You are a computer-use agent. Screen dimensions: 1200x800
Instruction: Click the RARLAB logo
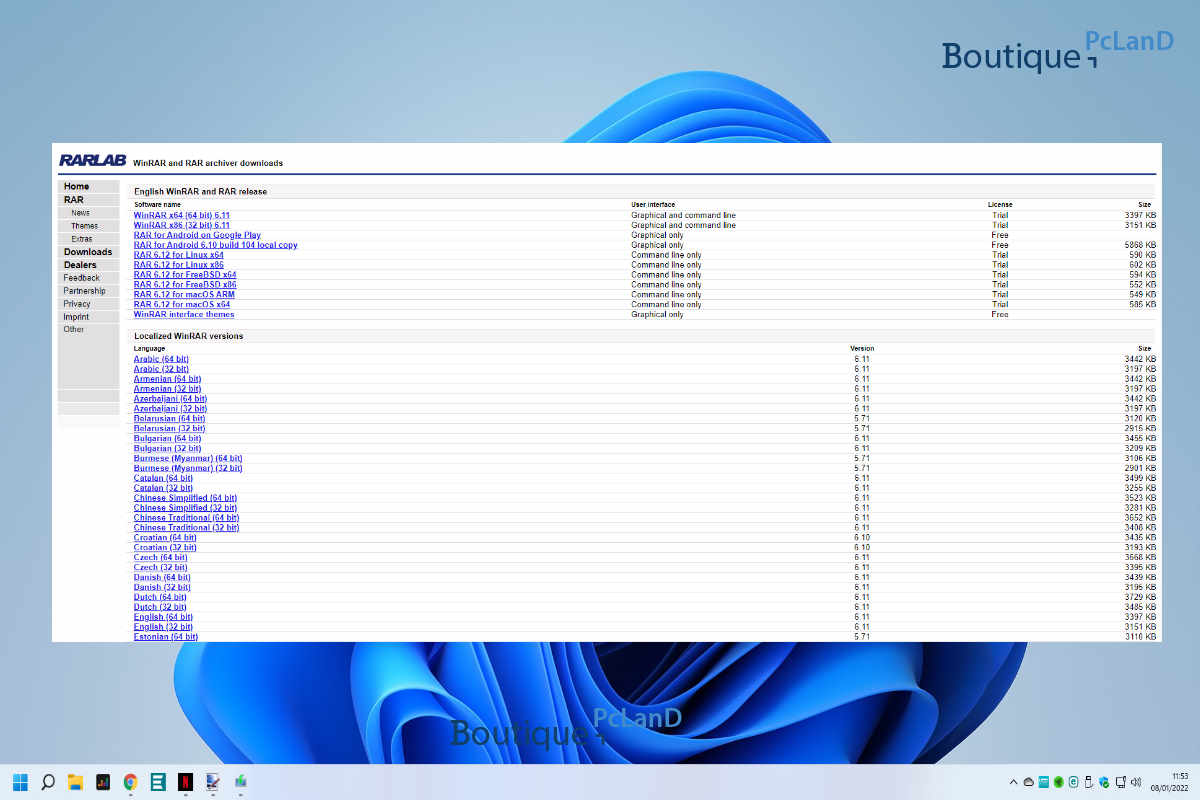tap(92, 160)
